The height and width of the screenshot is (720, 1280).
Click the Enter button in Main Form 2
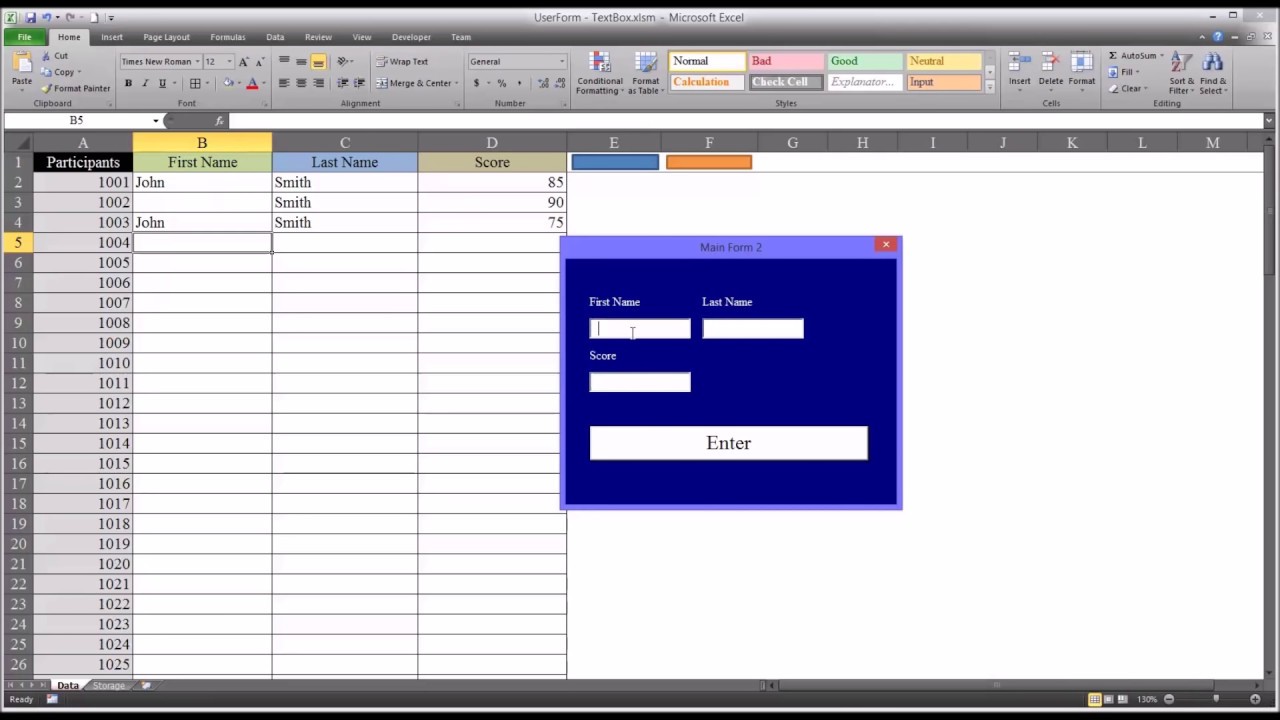[729, 443]
